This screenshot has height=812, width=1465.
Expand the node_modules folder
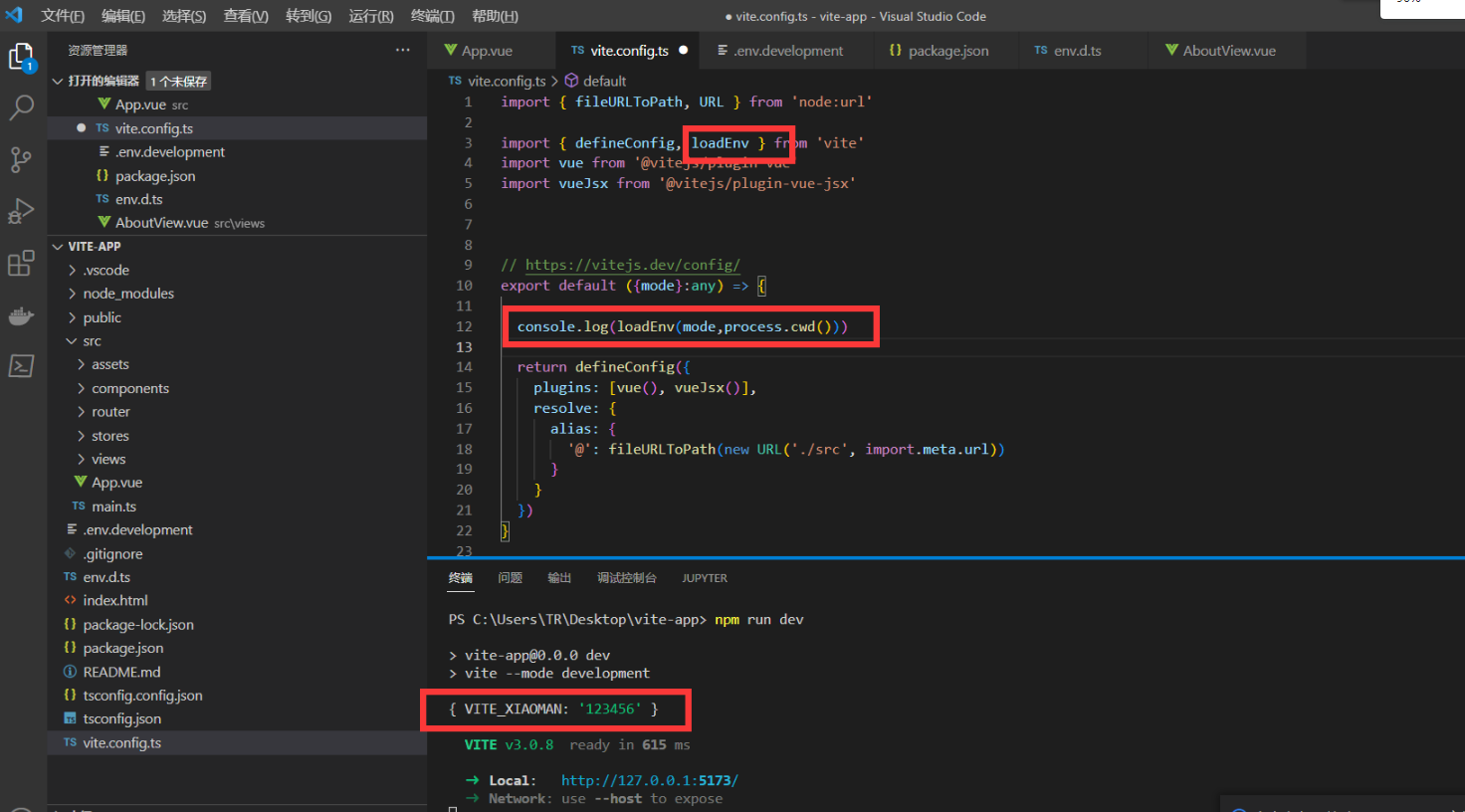coord(127,294)
